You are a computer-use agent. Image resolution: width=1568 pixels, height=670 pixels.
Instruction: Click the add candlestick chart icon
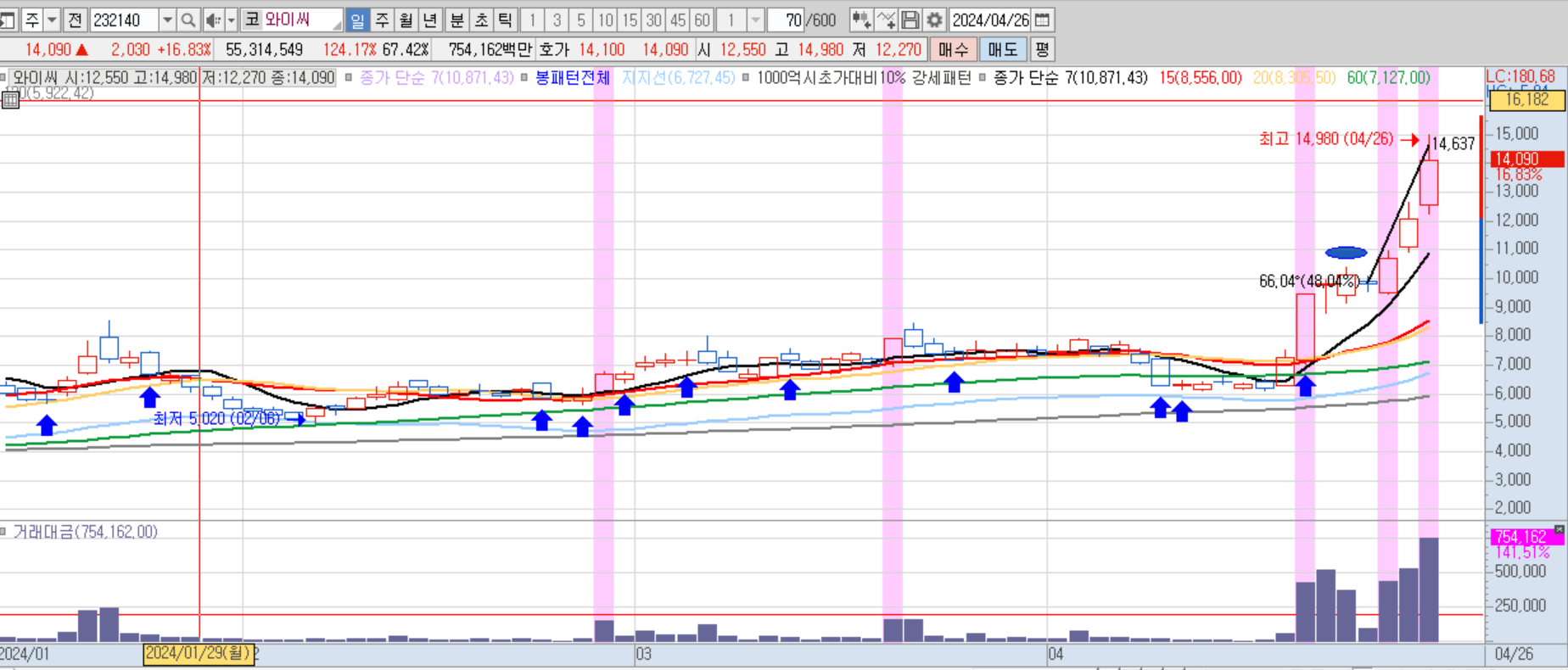[860, 20]
